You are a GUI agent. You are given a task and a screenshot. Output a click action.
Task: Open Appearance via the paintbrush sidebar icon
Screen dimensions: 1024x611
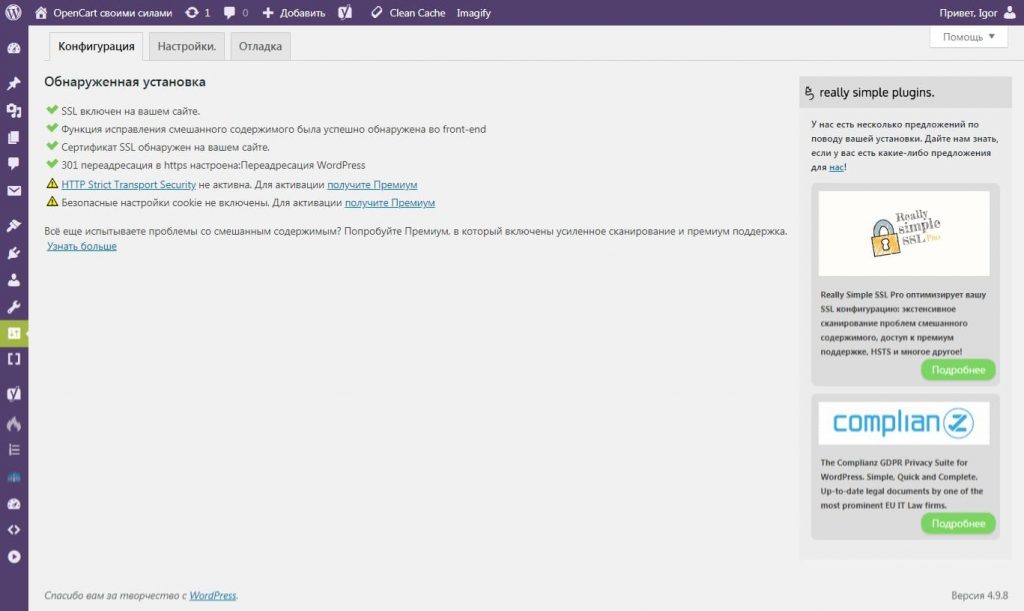tap(14, 225)
